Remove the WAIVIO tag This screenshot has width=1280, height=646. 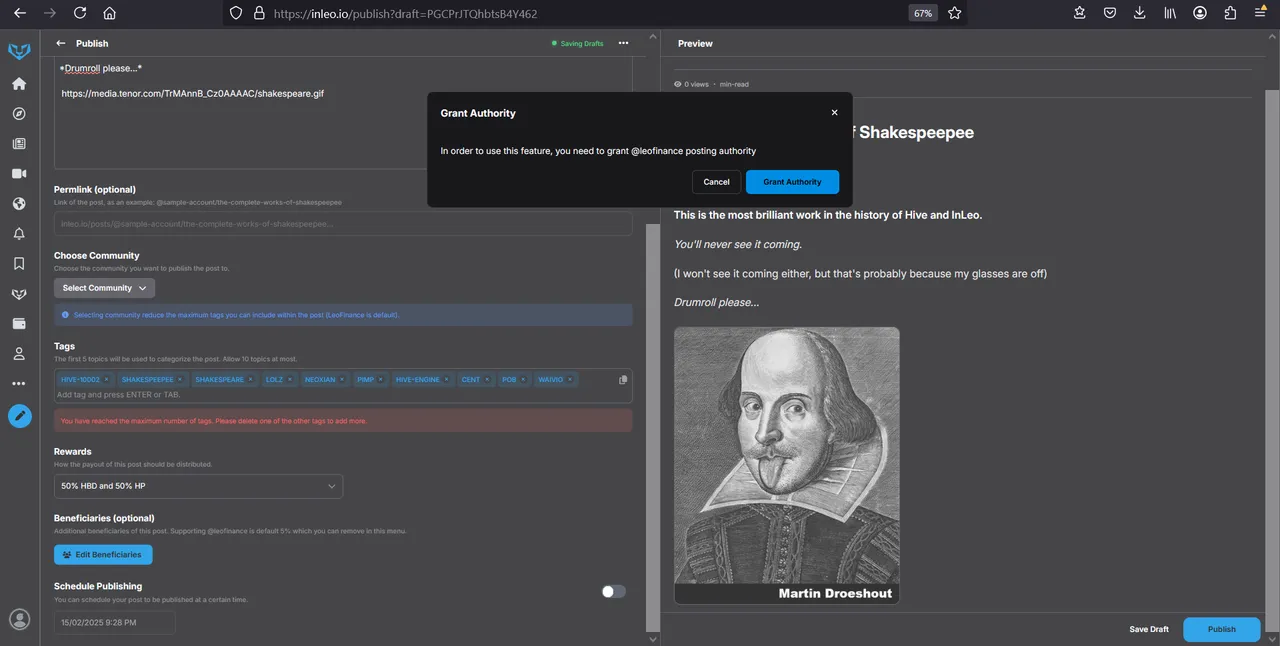[570, 380]
